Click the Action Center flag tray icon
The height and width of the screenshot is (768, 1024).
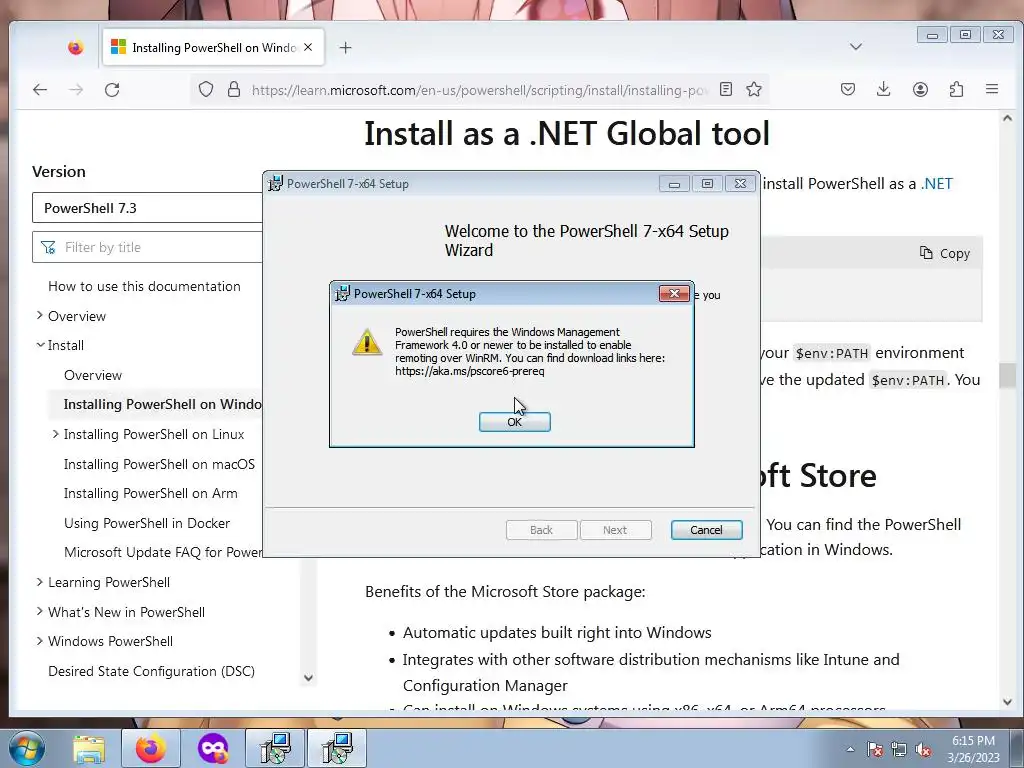click(x=875, y=750)
